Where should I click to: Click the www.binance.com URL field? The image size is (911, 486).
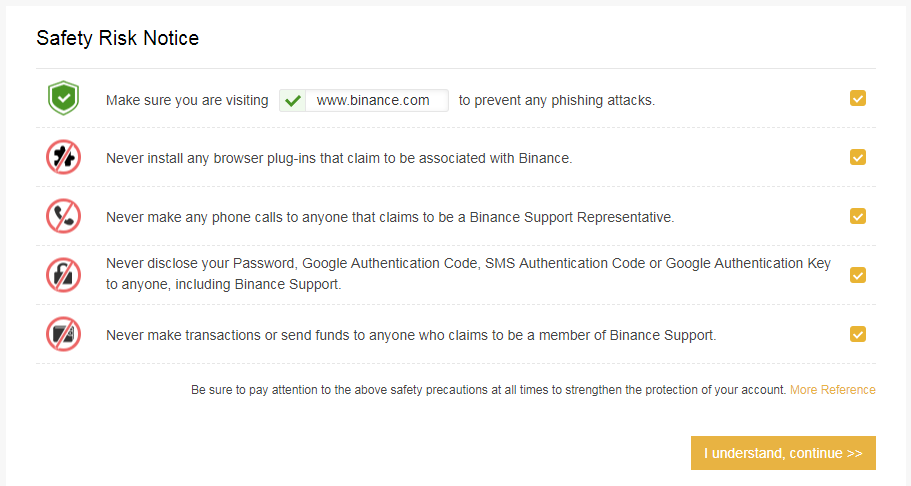pyautogui.click(x=364, y=101)
